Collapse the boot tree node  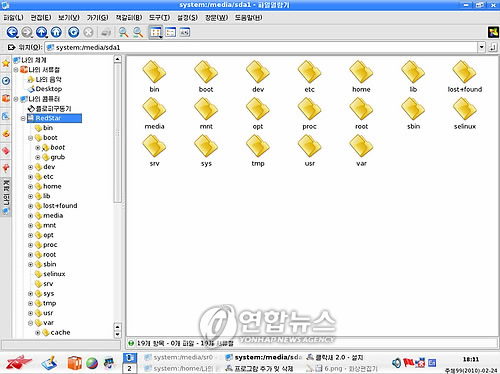pos(30,138)
